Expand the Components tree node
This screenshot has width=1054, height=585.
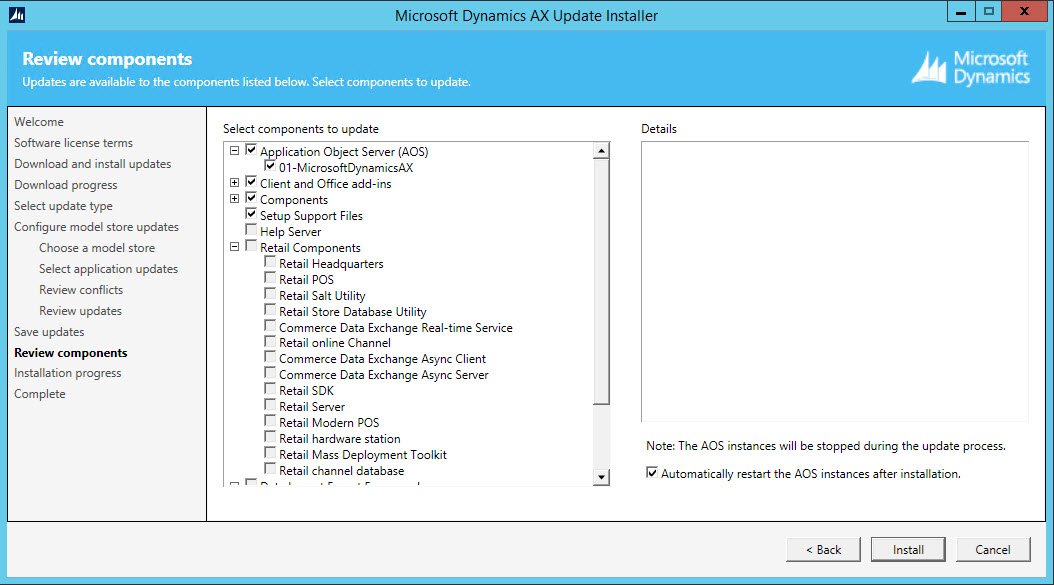coord(235,199)
